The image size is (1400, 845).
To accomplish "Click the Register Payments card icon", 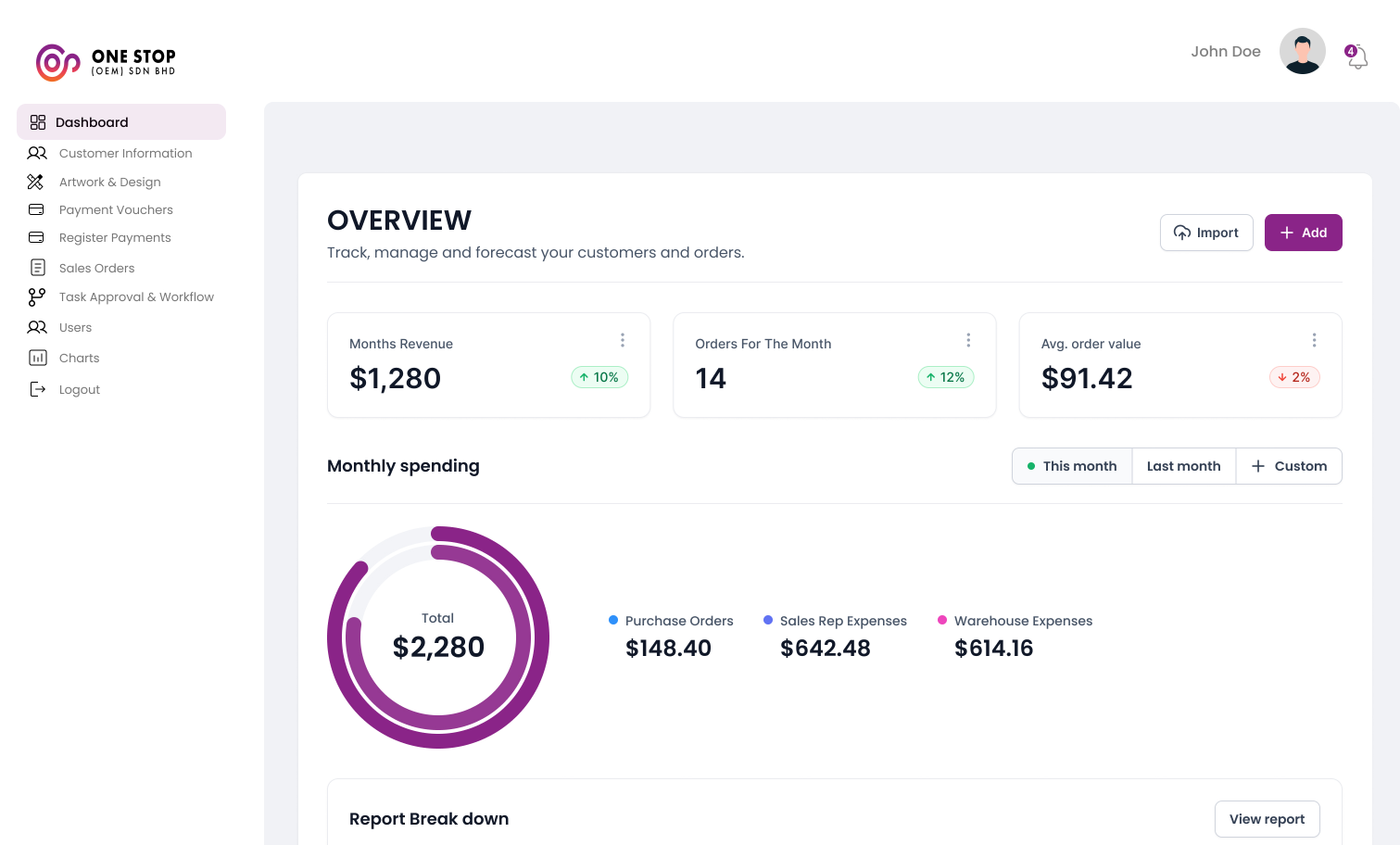I will 36,237.
